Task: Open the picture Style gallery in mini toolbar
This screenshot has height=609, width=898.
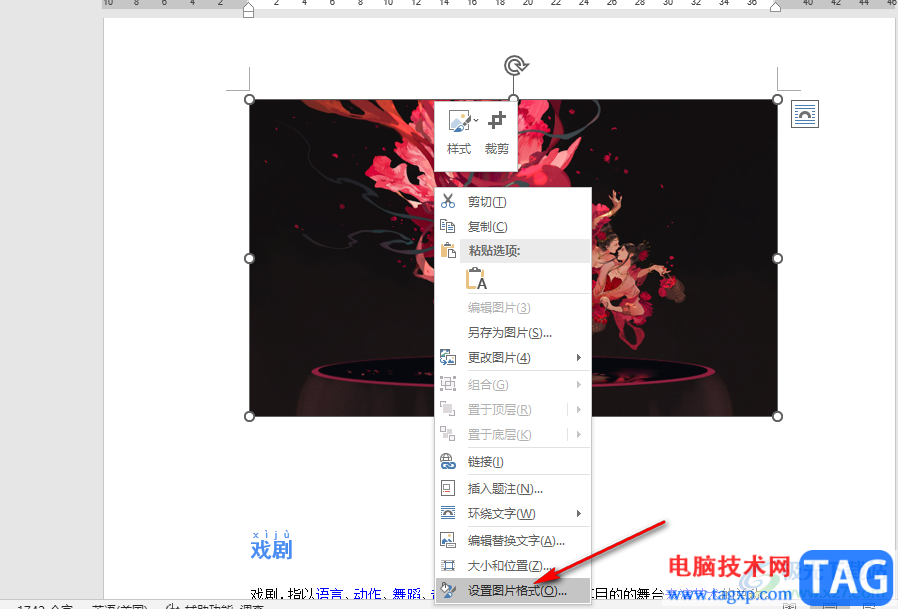Action: pos(459,132)
